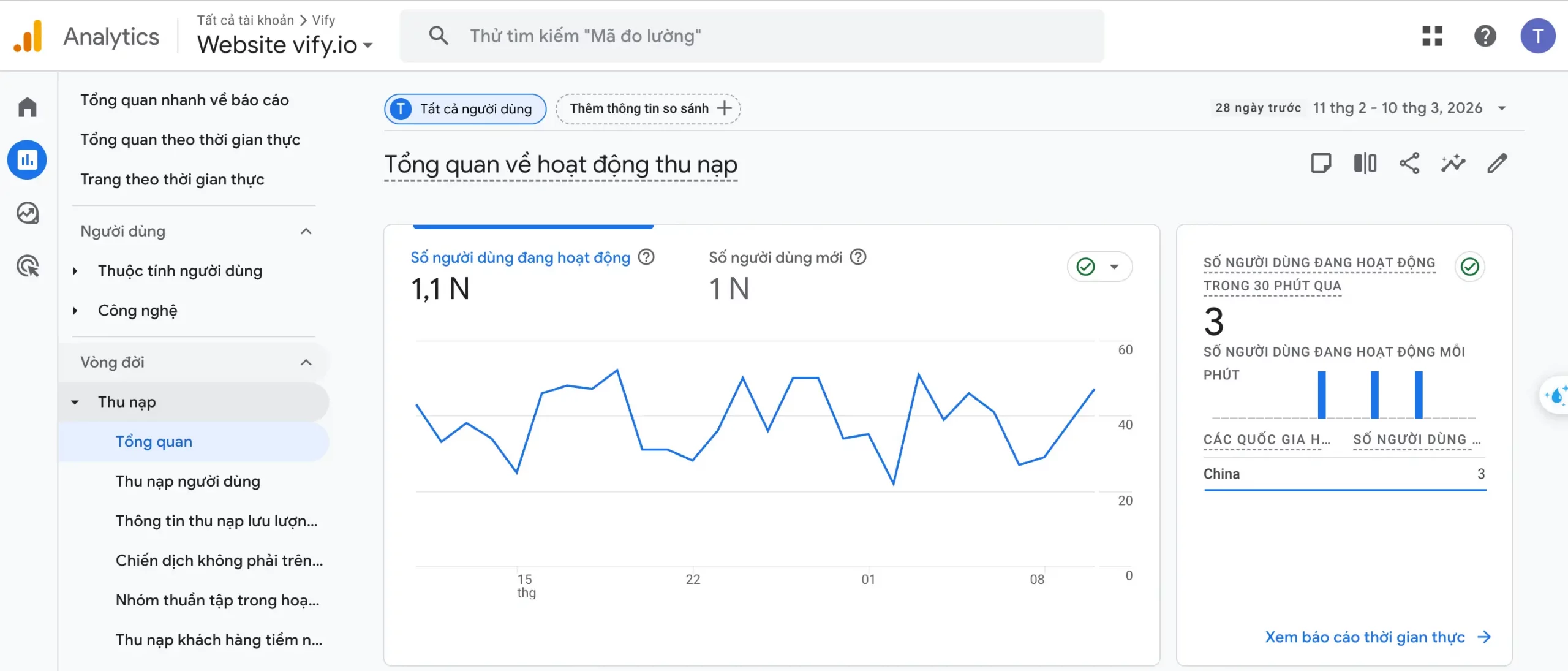Edit the report with the pencil icon
The image size is (1568, 671).
pos(1498,164)
